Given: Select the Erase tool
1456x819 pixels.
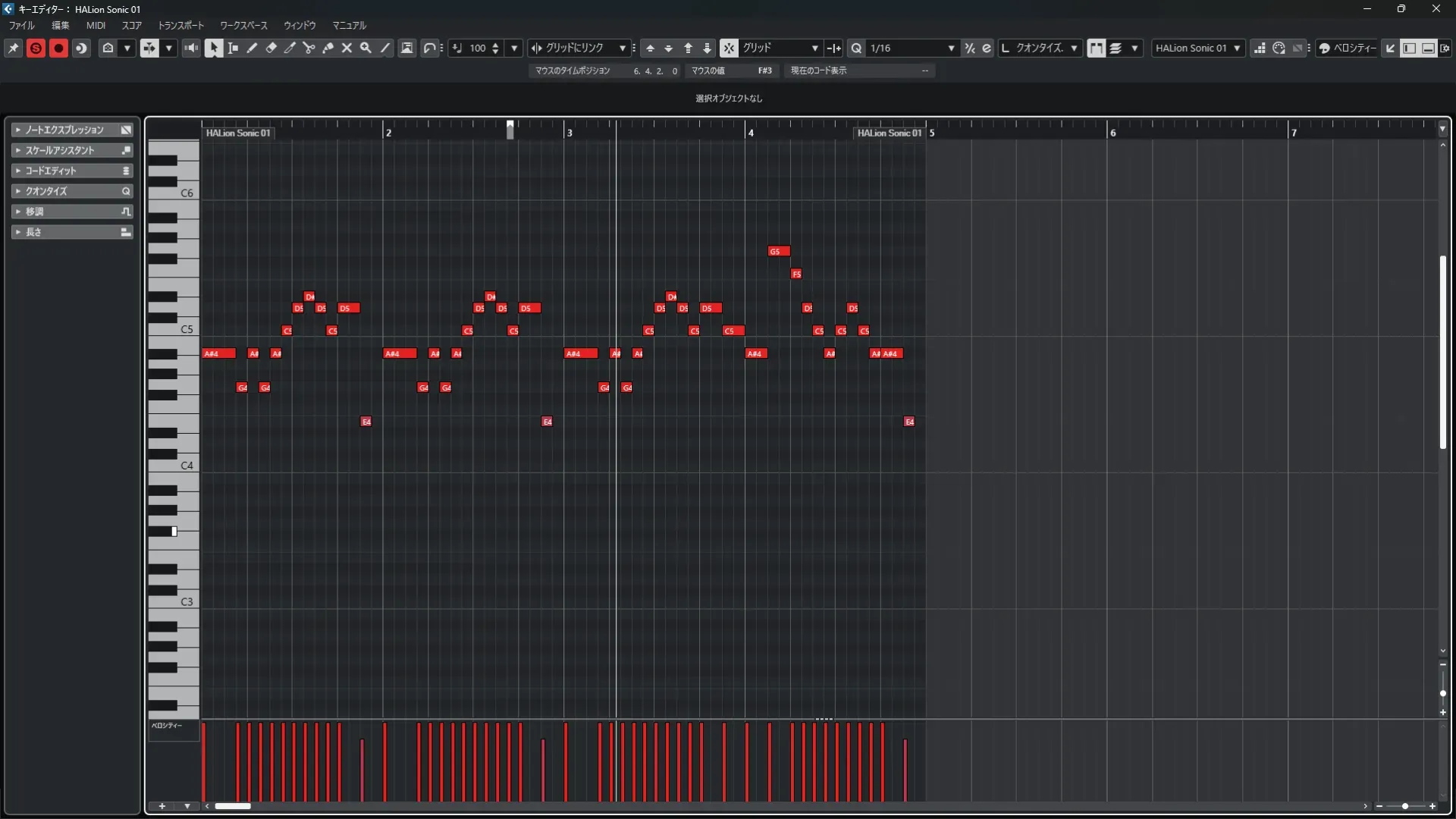Looking at the screenshot, I should (271, 48).
